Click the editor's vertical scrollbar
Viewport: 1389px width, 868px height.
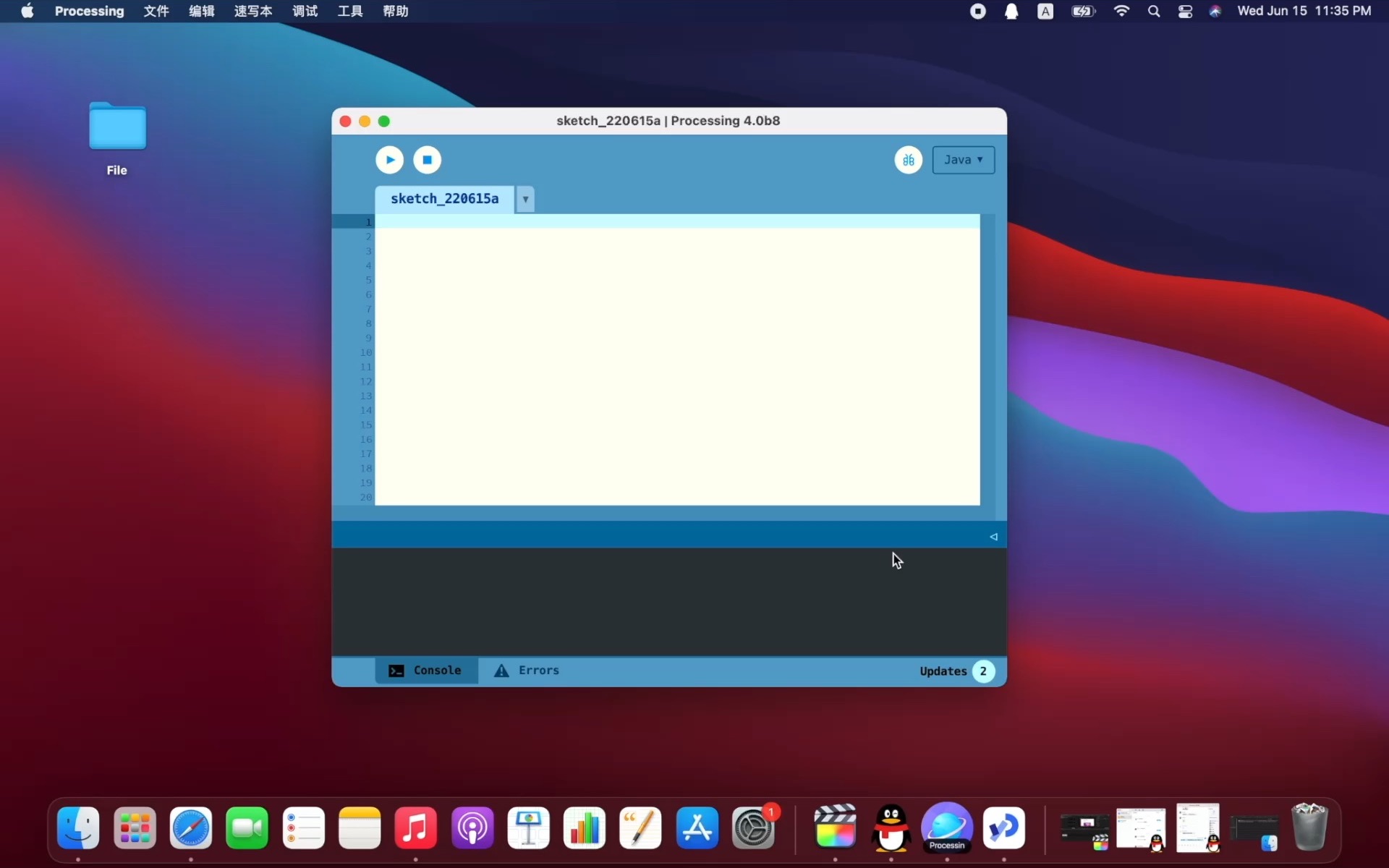click(987, 362)
